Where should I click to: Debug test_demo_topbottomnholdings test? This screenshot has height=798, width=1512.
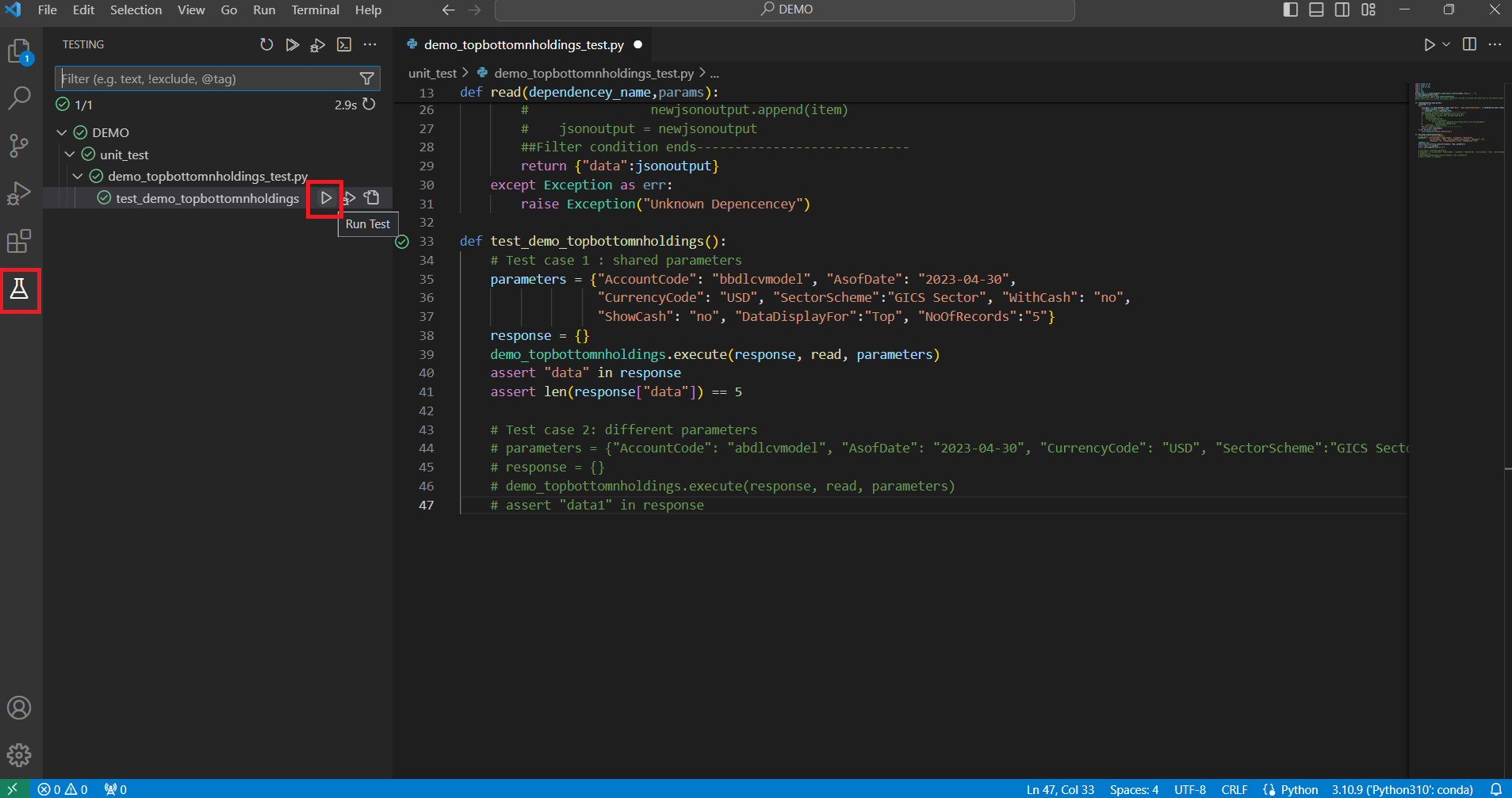(349, 198)
